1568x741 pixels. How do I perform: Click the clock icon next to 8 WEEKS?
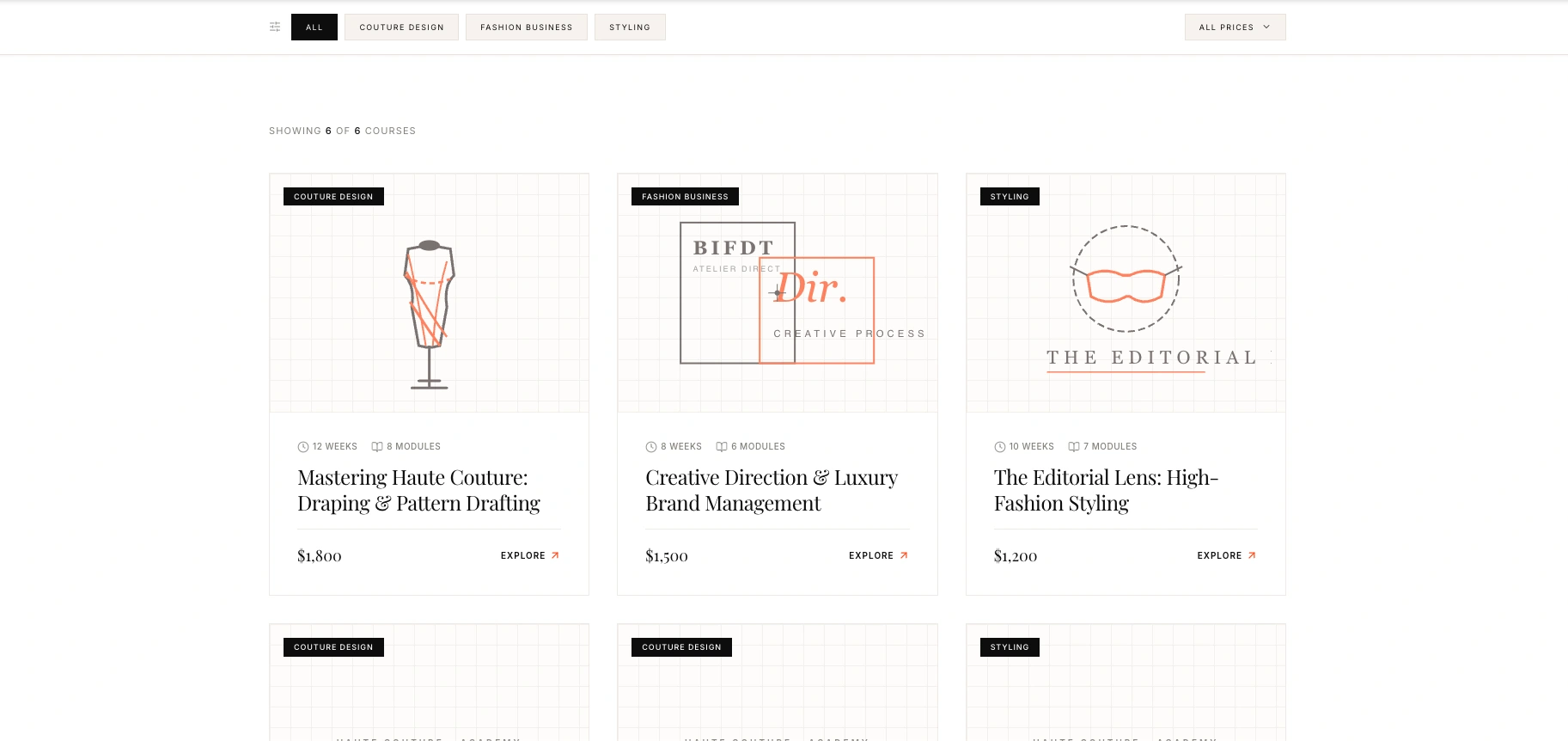(x=651, y=447)
